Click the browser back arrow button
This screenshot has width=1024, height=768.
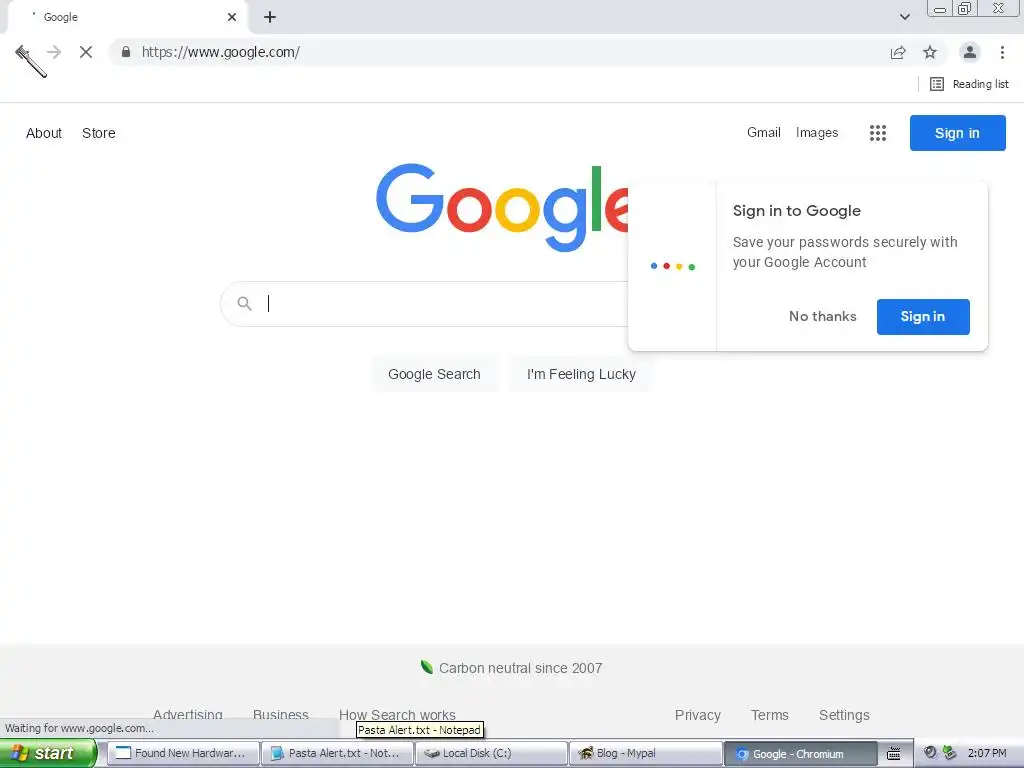click(22, 52)
